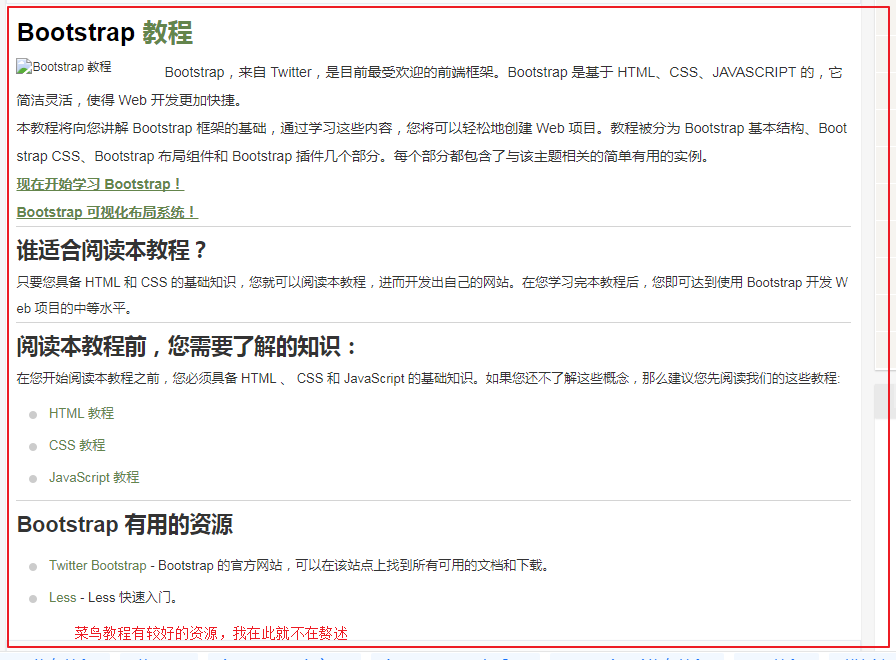Click the Bootstrap 教程 page heading
This screenshot has width=896, height=660.
pos(105,32)
